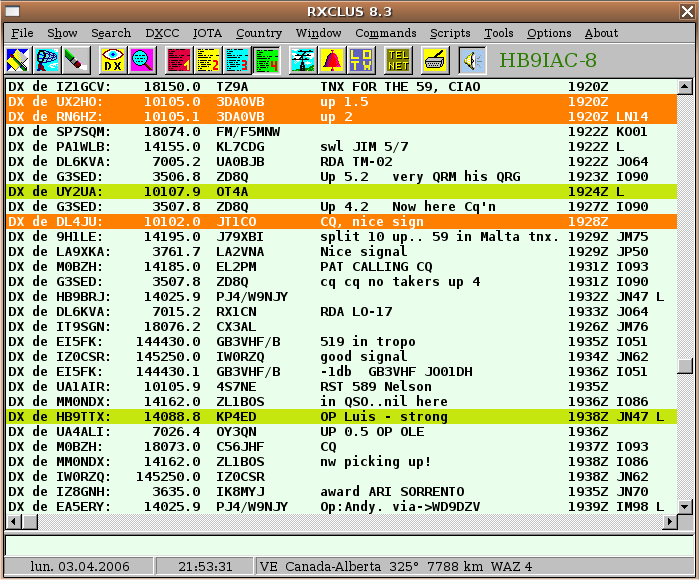The image size is (699, 580).
Task: Click the satellite/flag toolbar icon
Action: (18, 60)
